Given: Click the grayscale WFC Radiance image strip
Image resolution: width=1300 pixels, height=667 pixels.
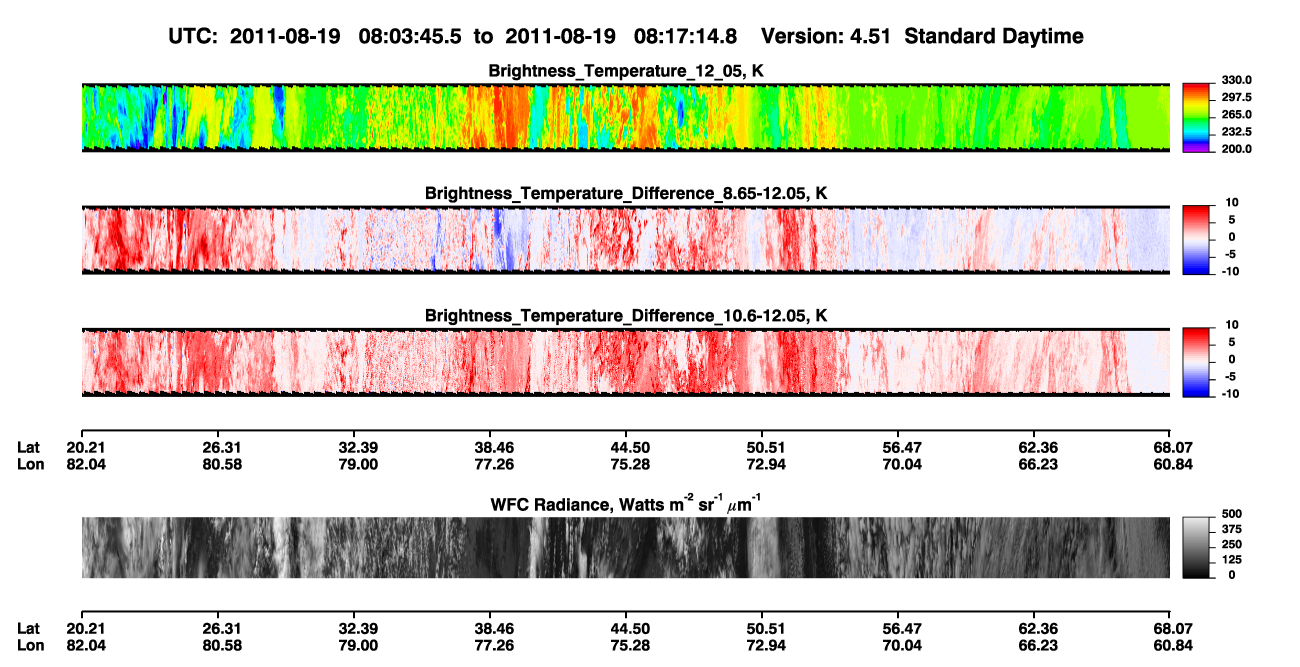Looking at the screenshot, I should point(626,548).
